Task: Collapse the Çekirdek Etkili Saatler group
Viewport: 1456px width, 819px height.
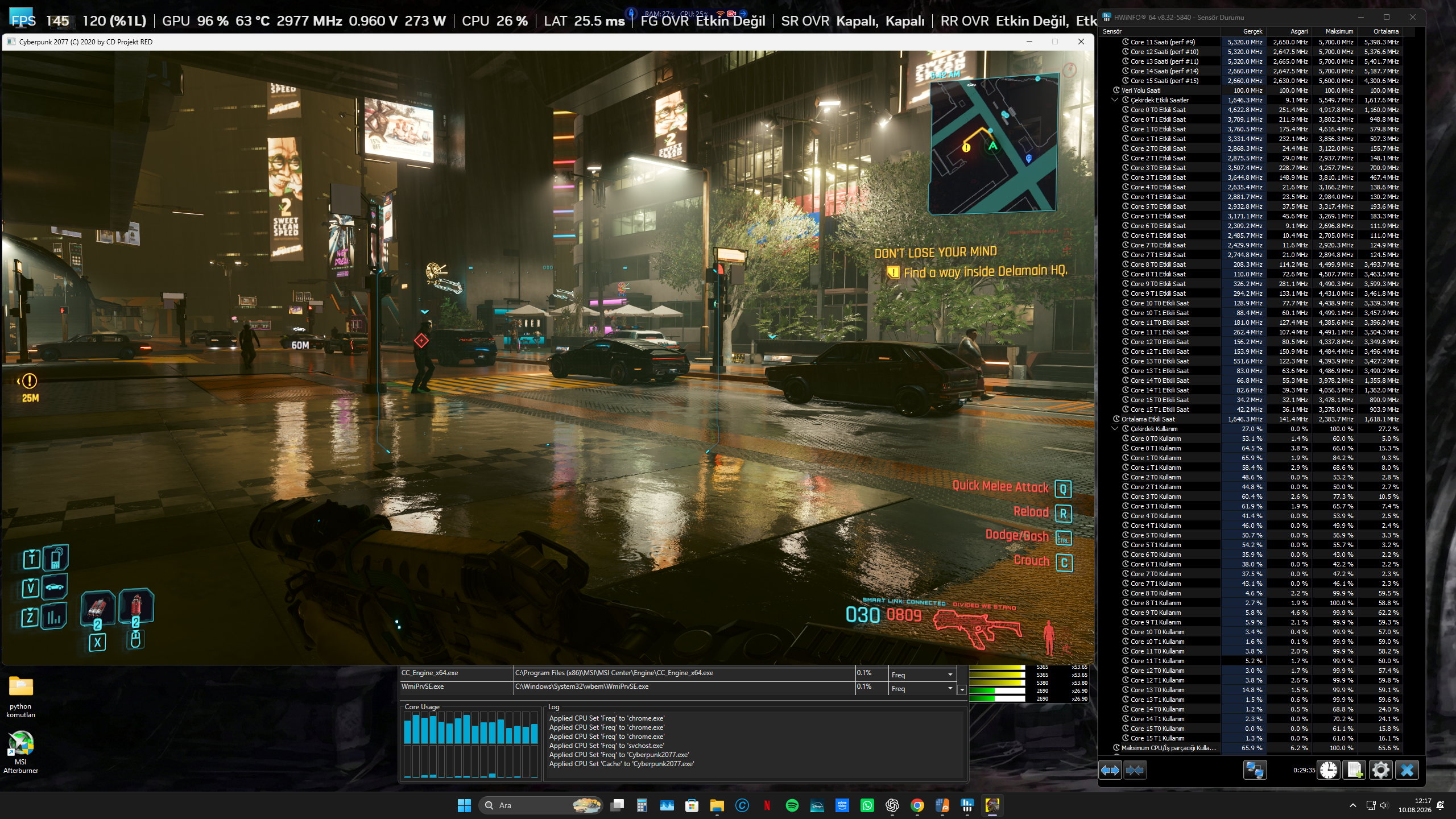Action: pyautogui.click(x=1115, y=100)
